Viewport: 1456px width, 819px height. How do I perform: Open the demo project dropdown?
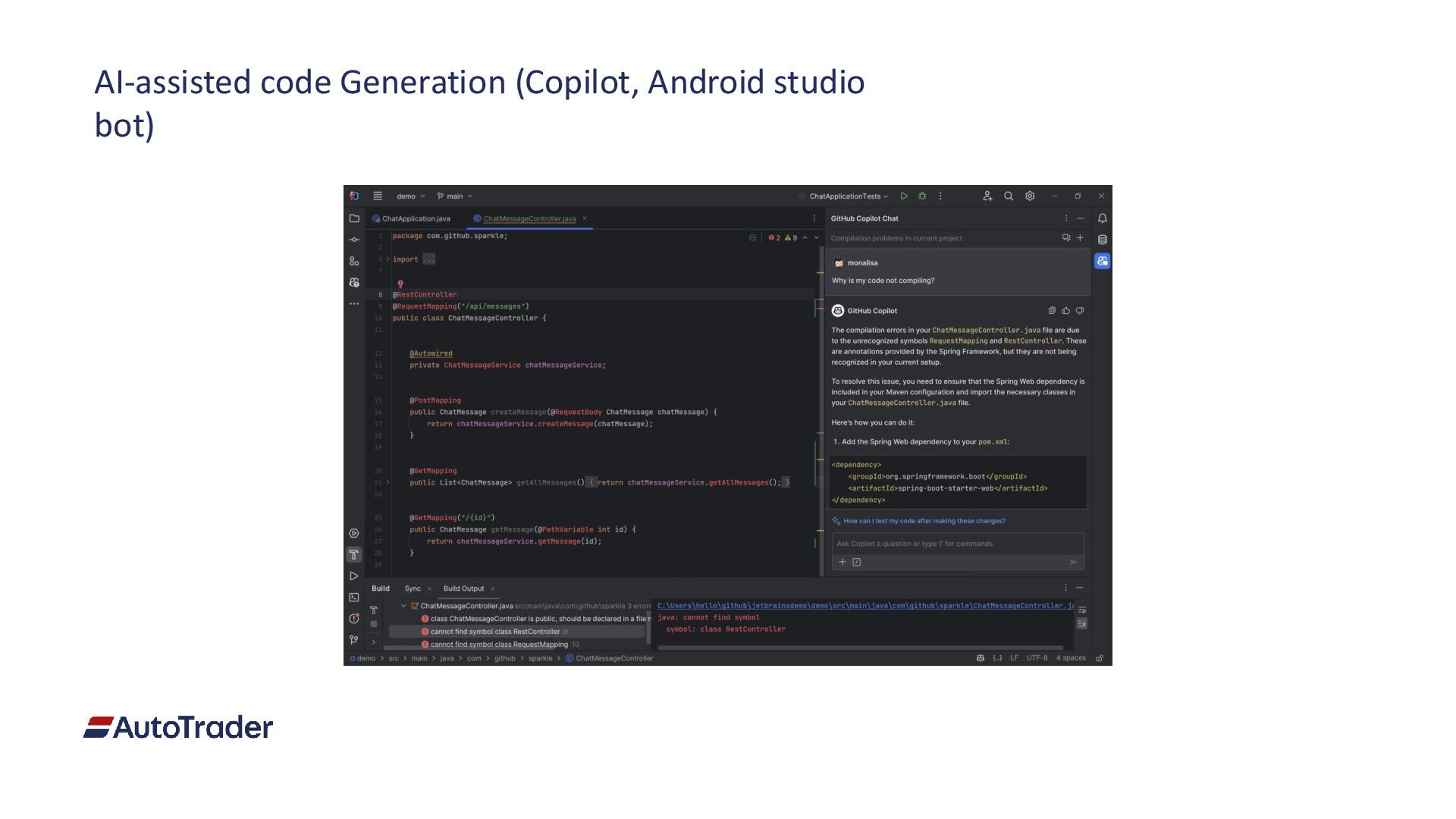411,196
